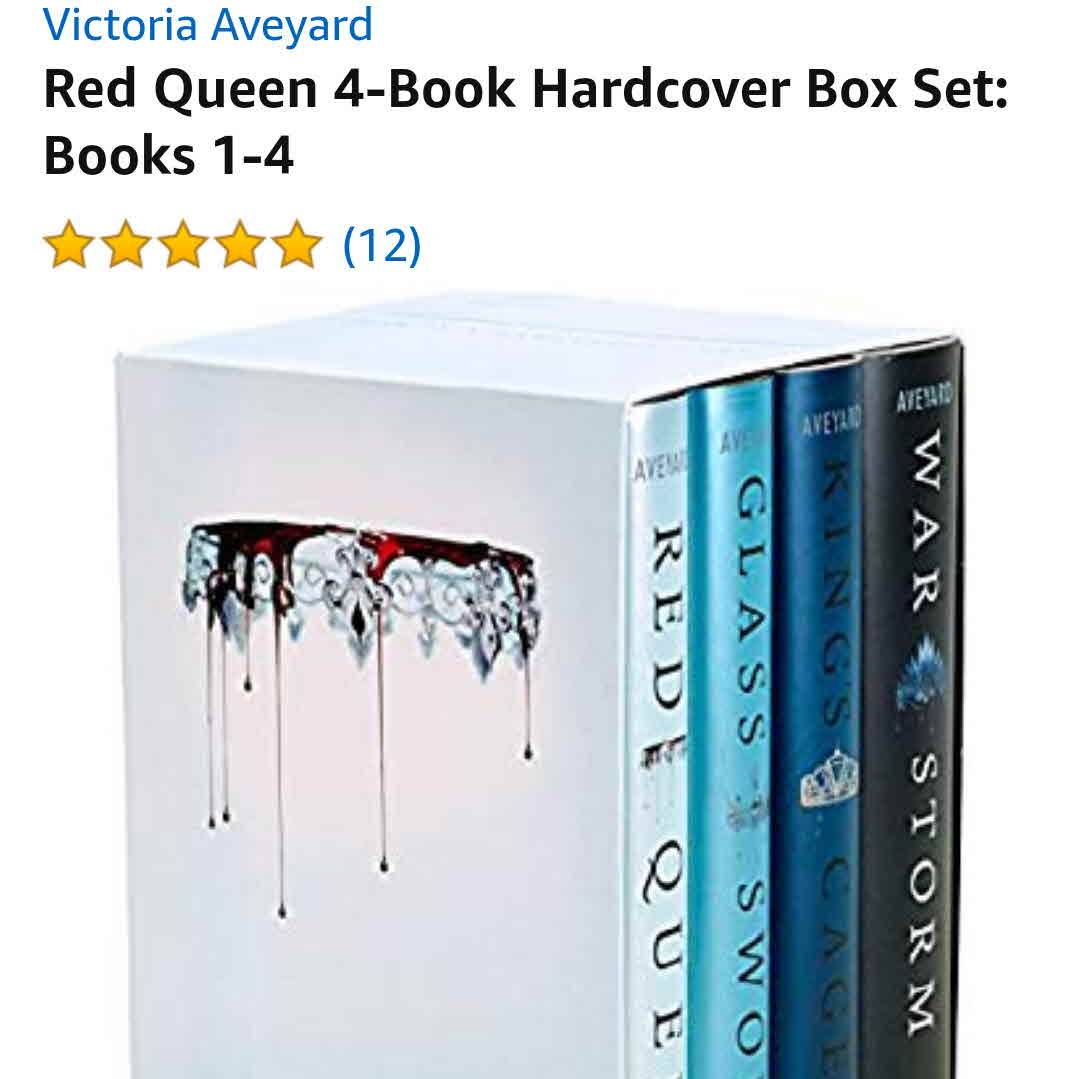
Task: Click the fourth gold rating star
Action: point(240,244)
